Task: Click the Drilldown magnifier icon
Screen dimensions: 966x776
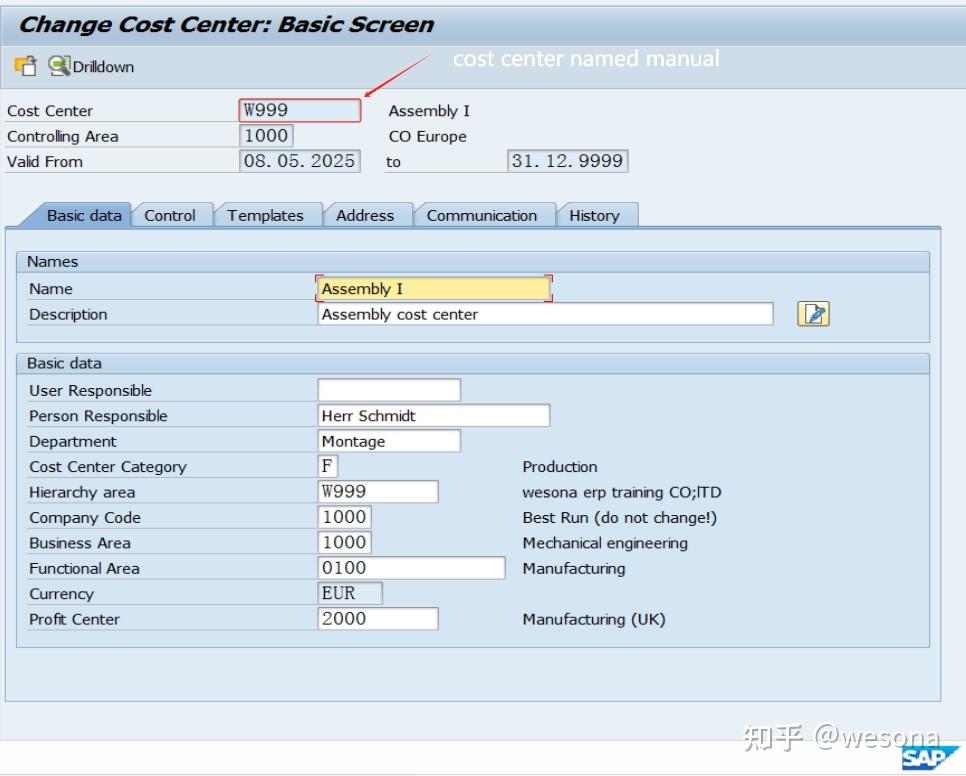Action: click(59, 66)
